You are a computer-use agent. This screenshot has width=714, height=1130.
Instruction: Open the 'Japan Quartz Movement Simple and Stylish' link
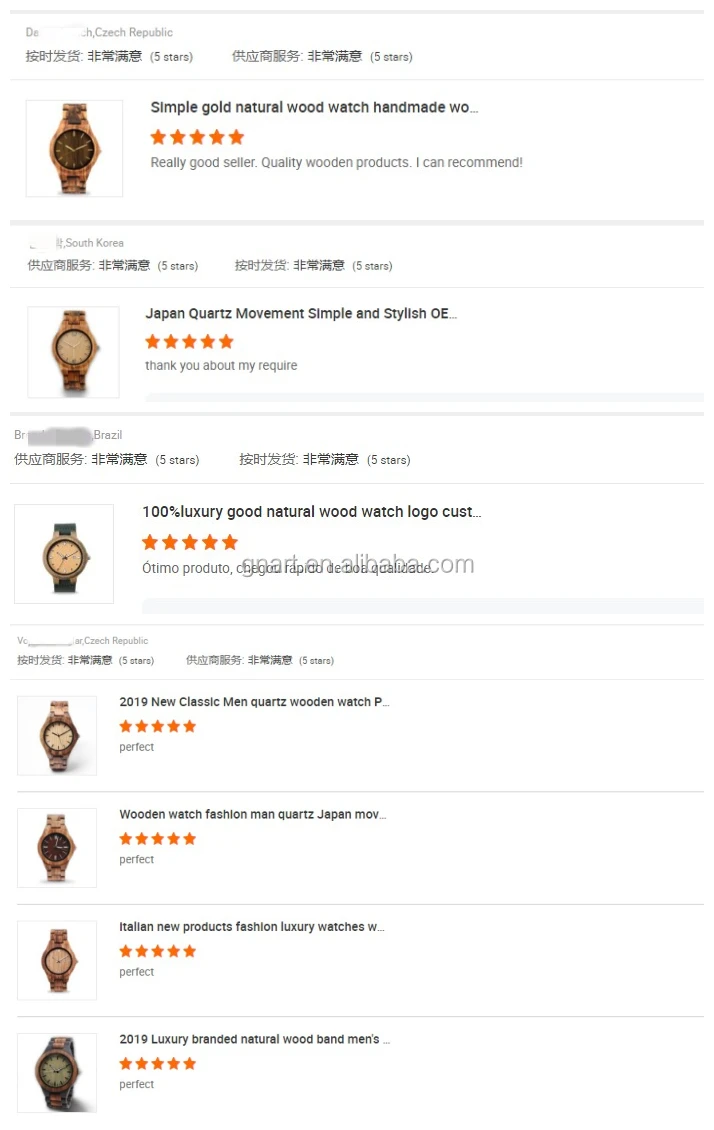click(301, 313)
